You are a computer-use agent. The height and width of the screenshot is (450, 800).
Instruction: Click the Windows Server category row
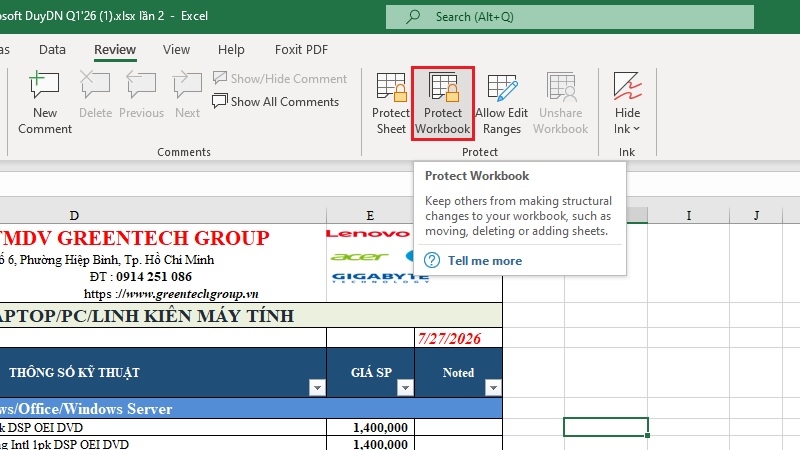[251, 409]
